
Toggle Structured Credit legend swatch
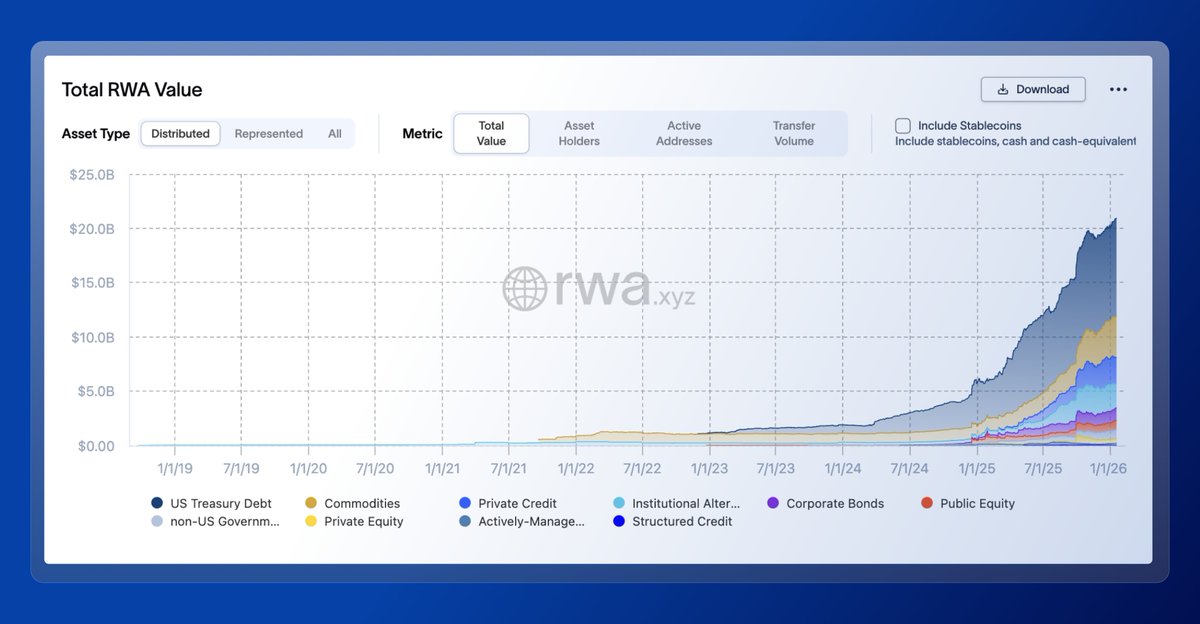619,521
